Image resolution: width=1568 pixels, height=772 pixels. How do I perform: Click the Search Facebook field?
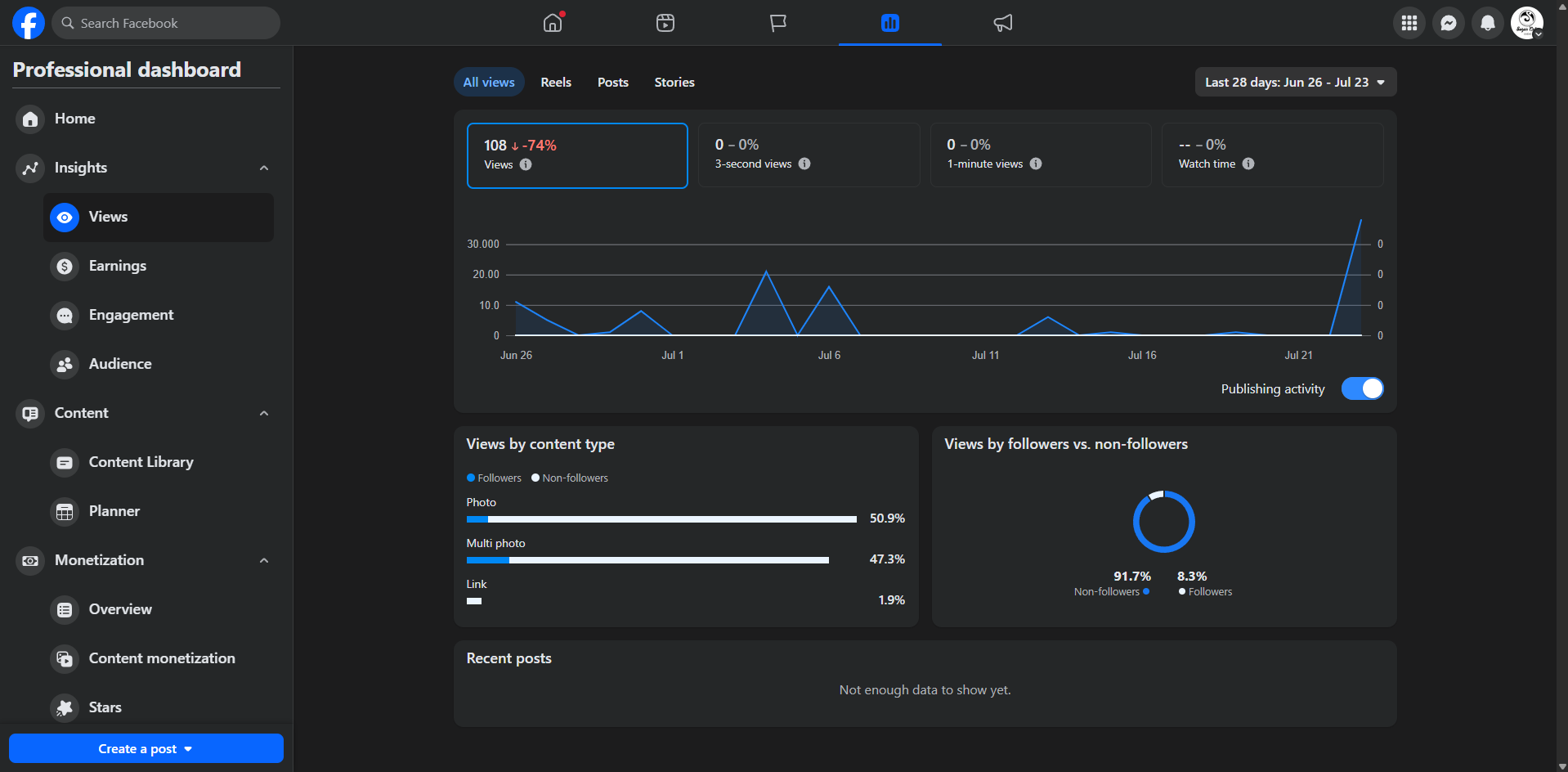pos(167,23)
